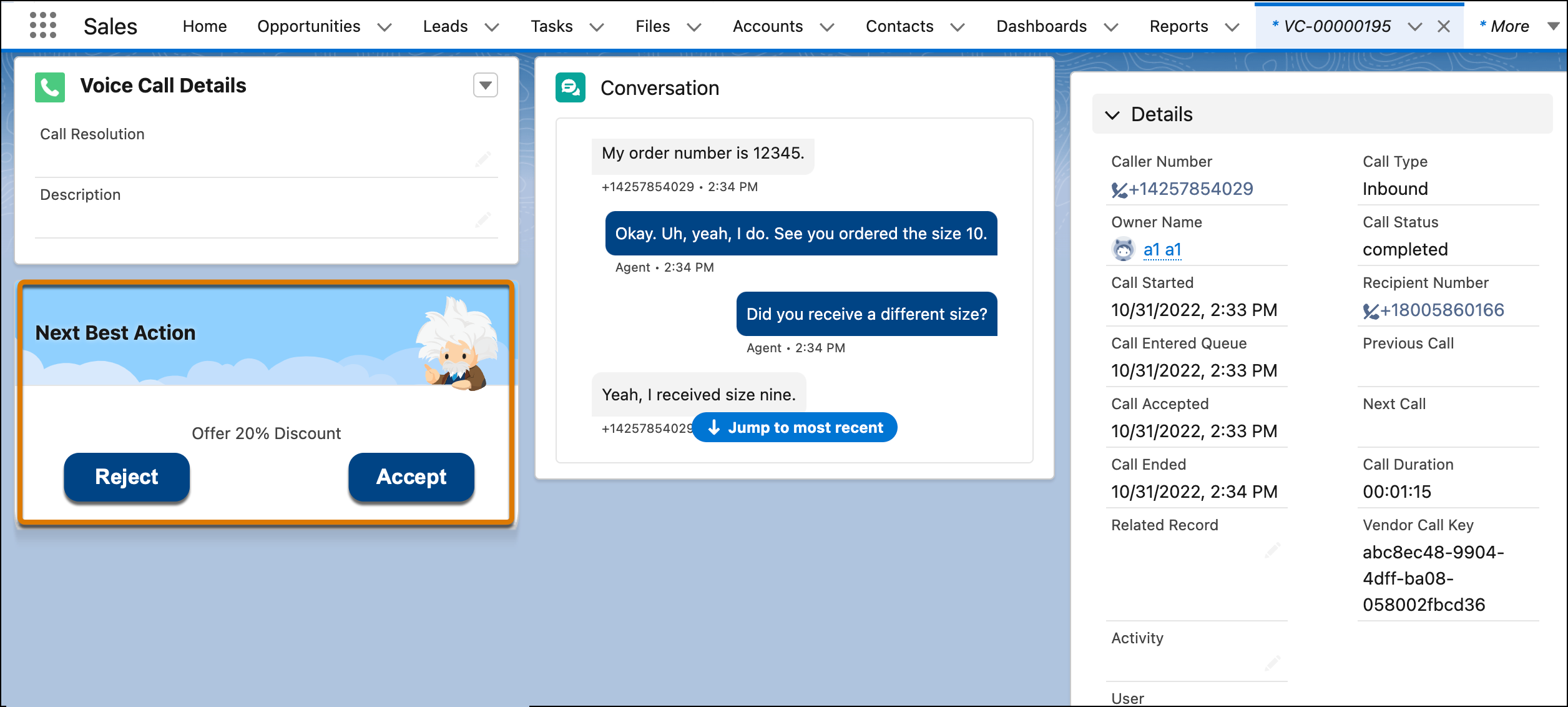Open the App Launcher grid icon

(43, 26)
